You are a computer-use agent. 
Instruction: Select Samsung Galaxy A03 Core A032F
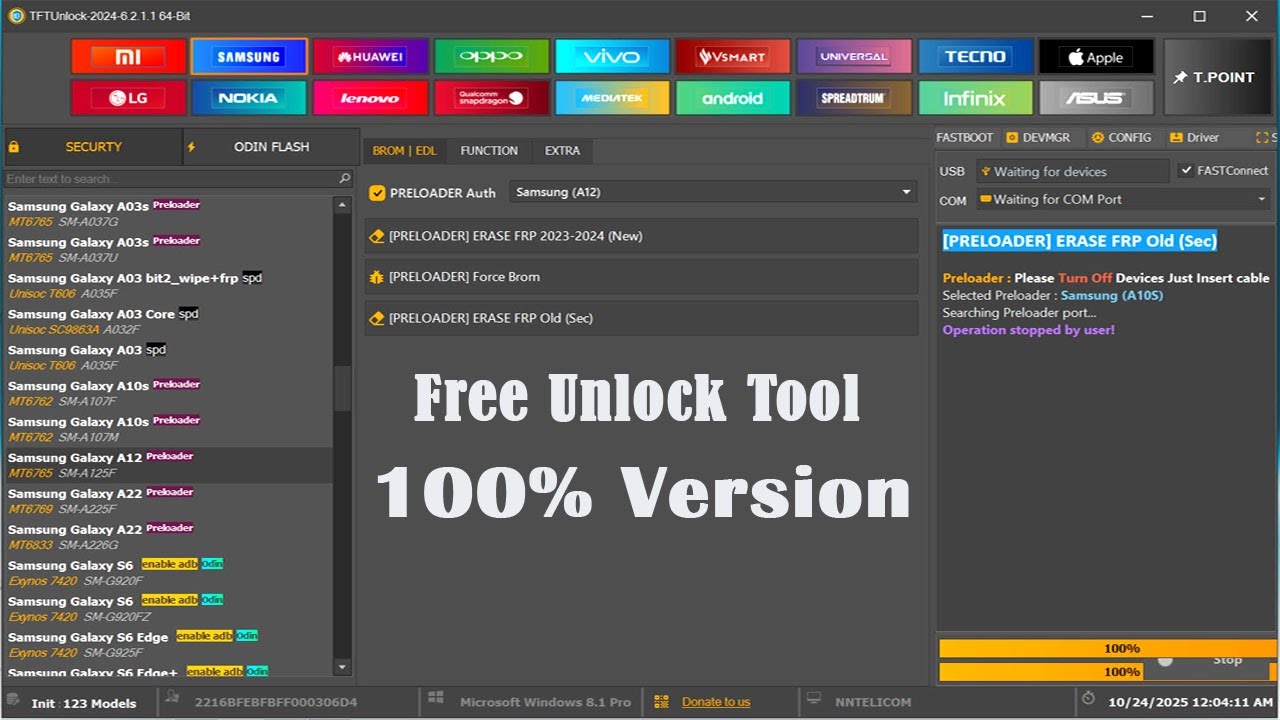pyautogui.click(x=168, y=322)
